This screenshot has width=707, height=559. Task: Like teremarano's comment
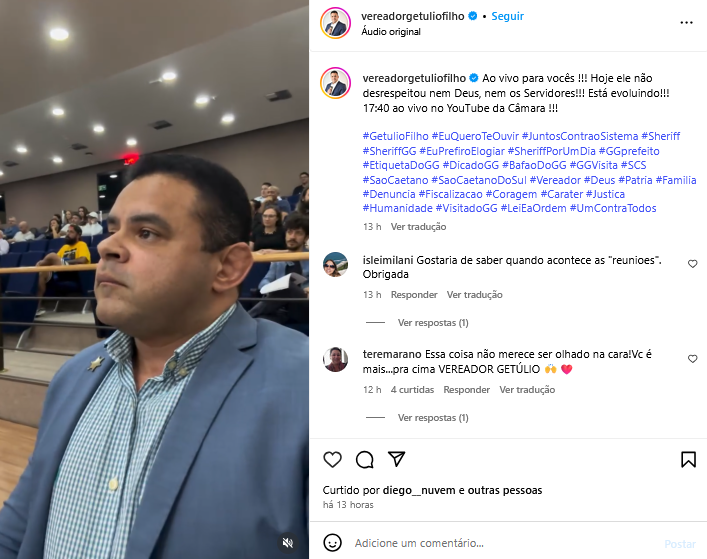click(x=693, y=359)
